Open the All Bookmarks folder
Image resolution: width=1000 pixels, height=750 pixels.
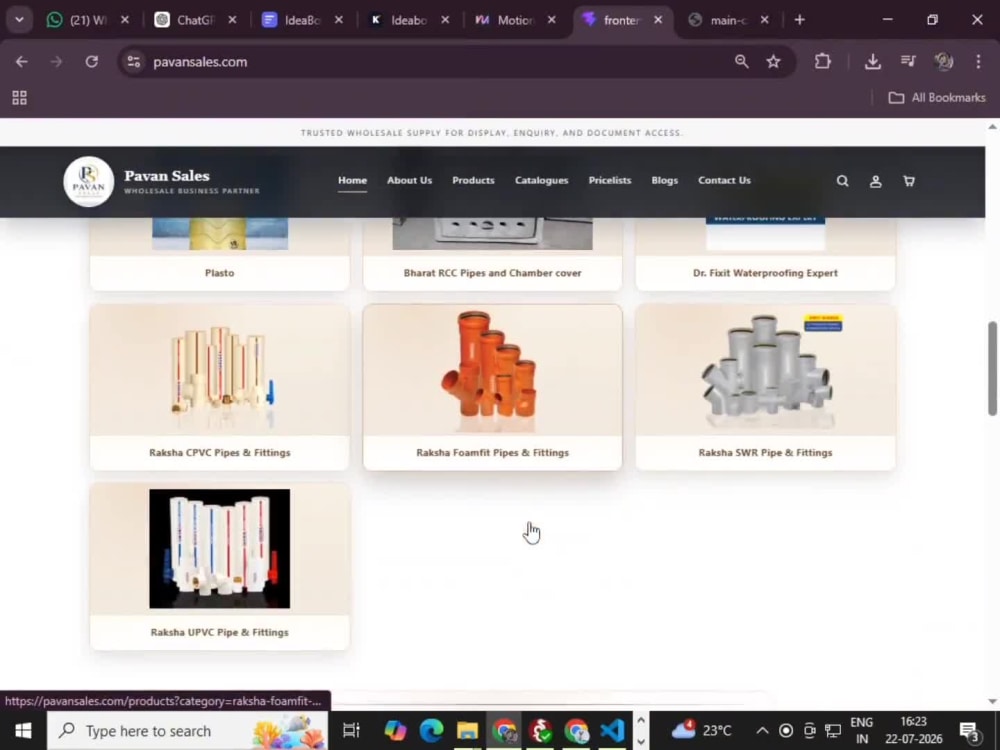click(937, 98)
